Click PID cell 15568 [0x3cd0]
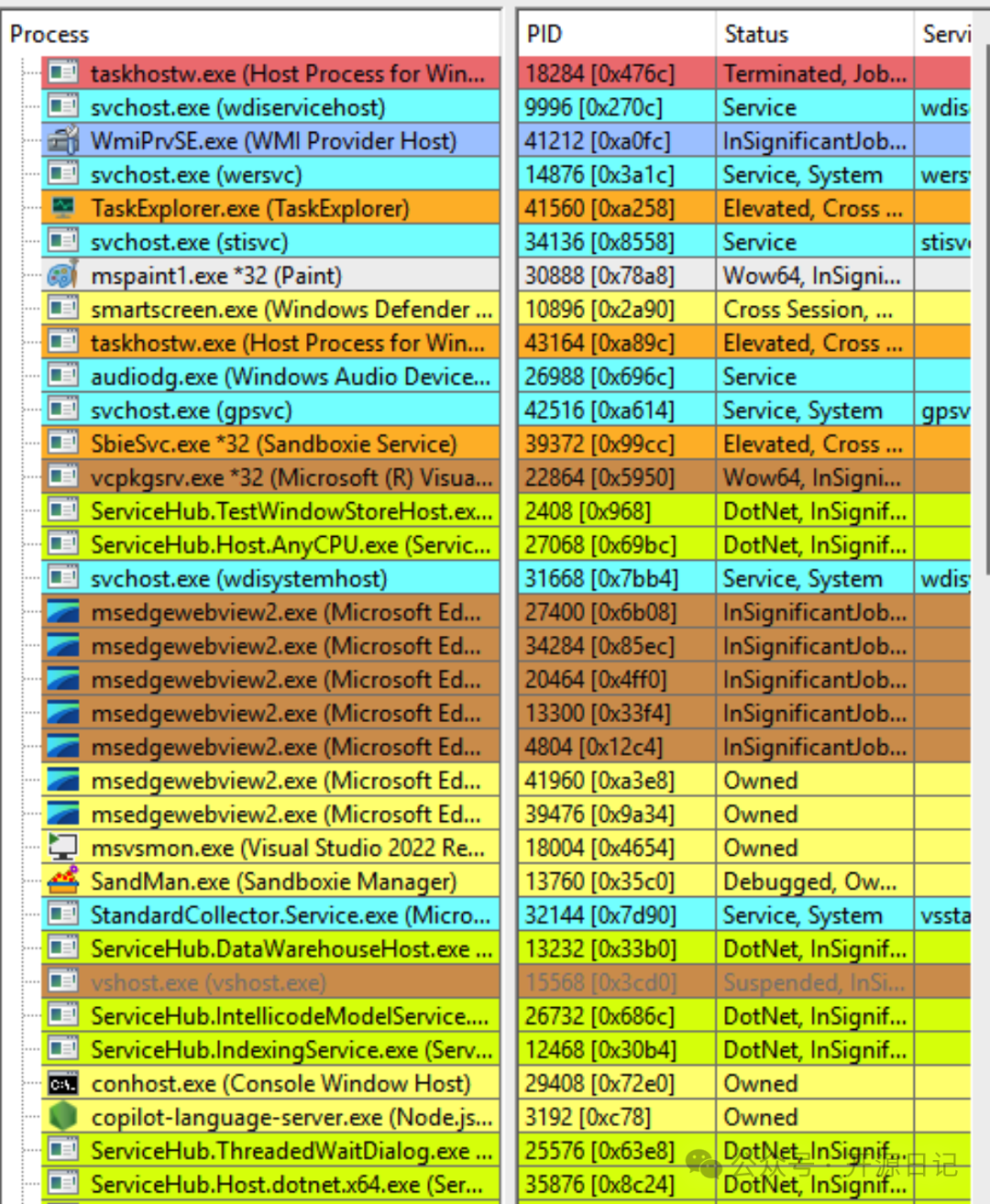Screen dimensions: 990x1204 tap(616, 981)
